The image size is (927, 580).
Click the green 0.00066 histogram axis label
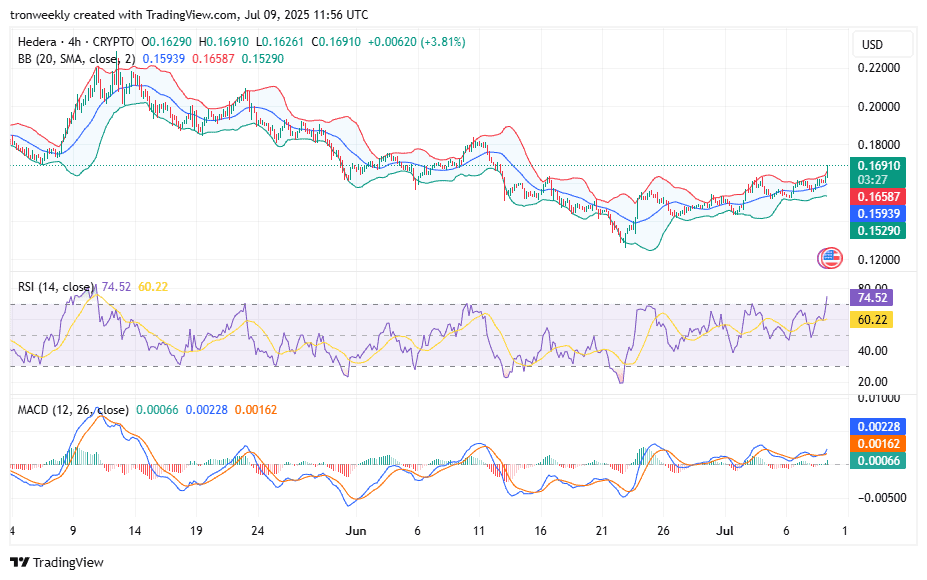click(878, 461)
